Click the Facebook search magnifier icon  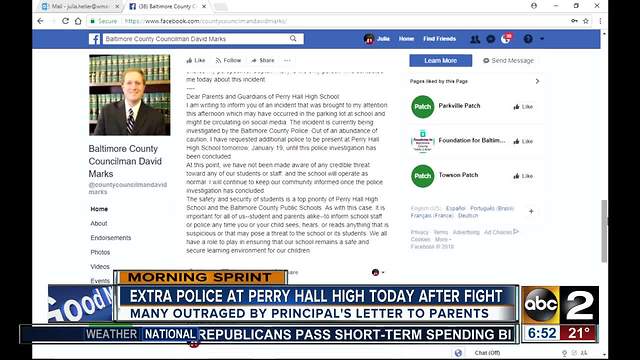tap(293, 38)
